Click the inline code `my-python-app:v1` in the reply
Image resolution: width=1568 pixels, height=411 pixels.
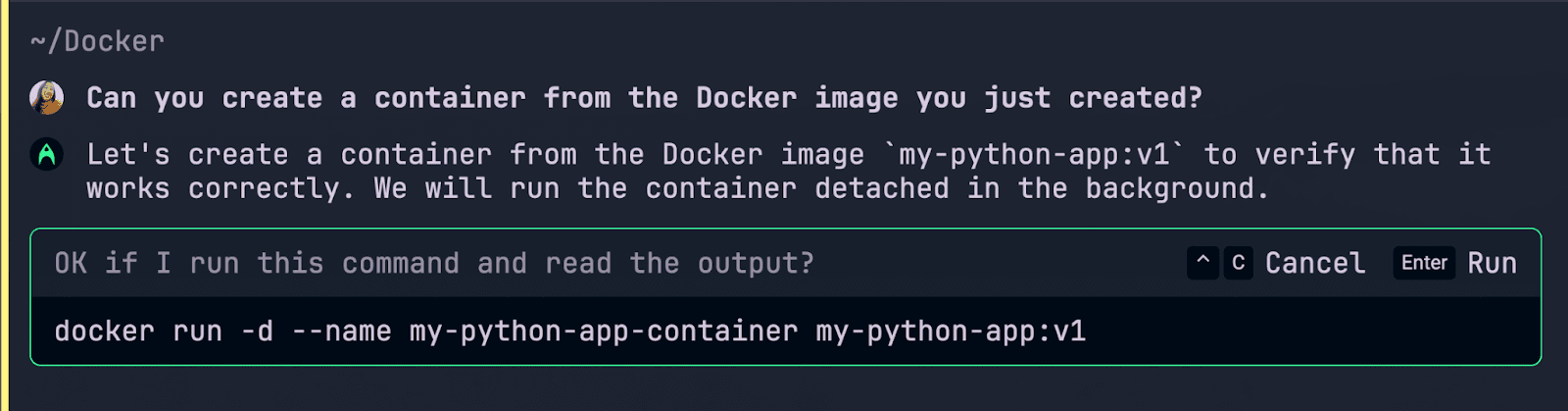click(1034, 154)
